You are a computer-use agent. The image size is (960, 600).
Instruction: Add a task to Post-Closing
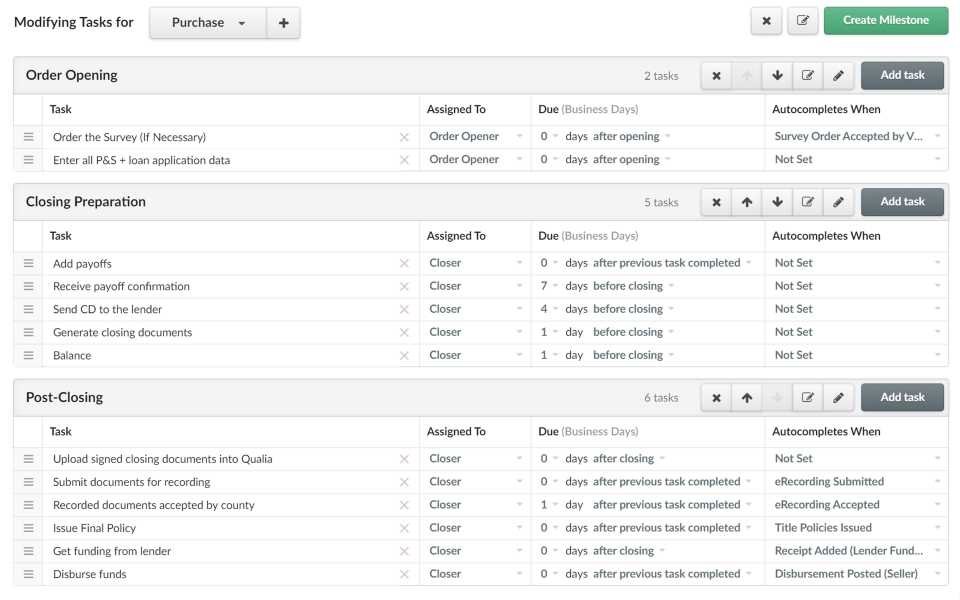click(x=902, y=397)
